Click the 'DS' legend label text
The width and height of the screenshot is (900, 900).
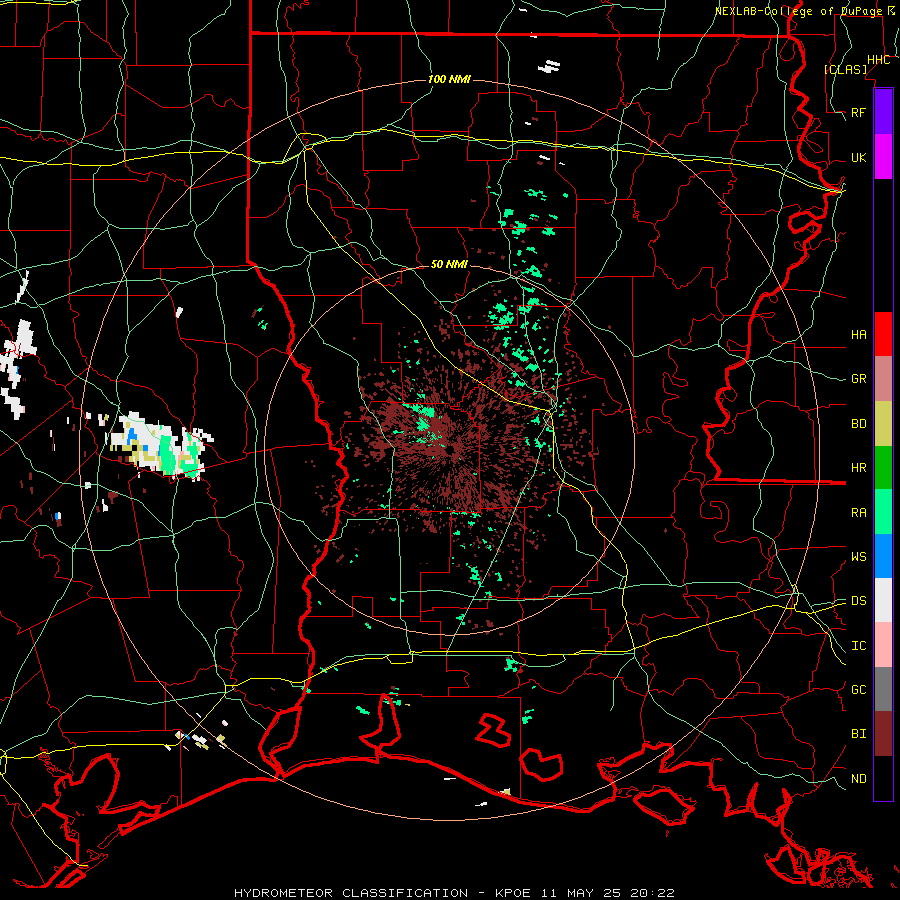858,600
